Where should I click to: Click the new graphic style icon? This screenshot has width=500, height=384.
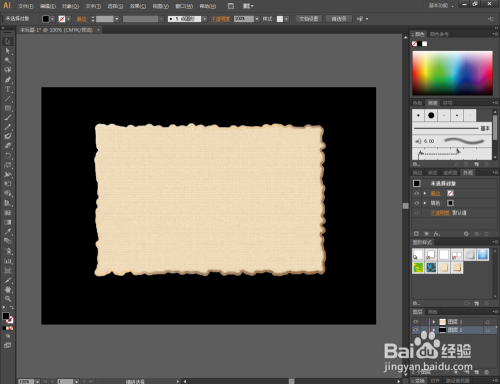[x=477, y=303]
